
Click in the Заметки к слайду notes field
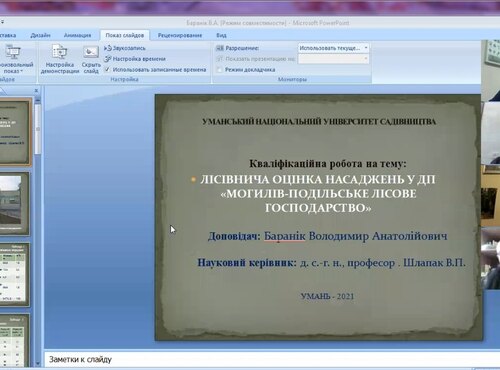click(x=272, y=359)
